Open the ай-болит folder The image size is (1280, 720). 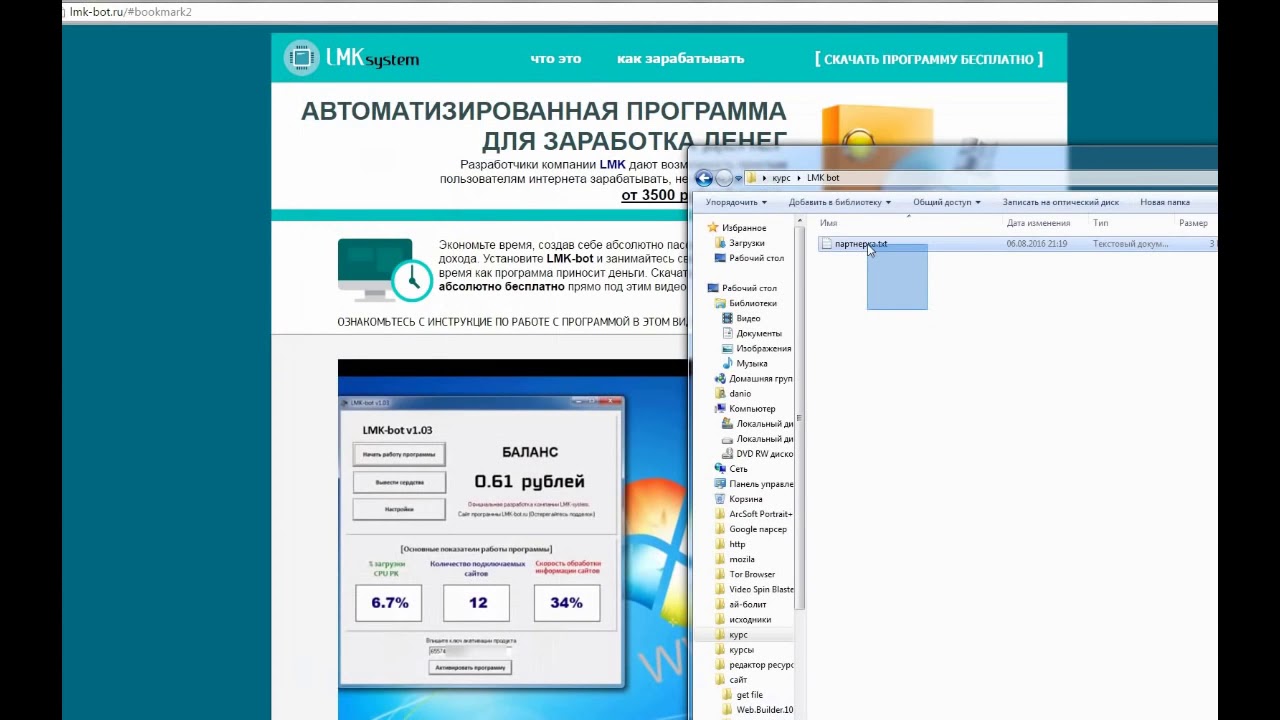[740, 604]
